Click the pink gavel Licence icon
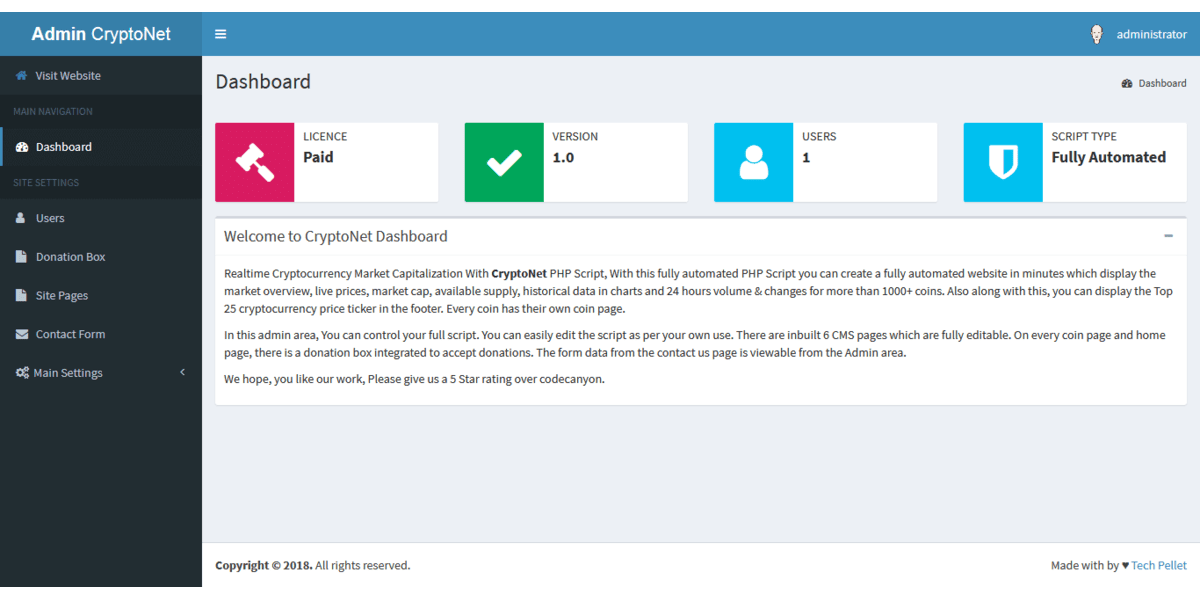Viewport: 1200px width, 600px height. tap(254, 162)
